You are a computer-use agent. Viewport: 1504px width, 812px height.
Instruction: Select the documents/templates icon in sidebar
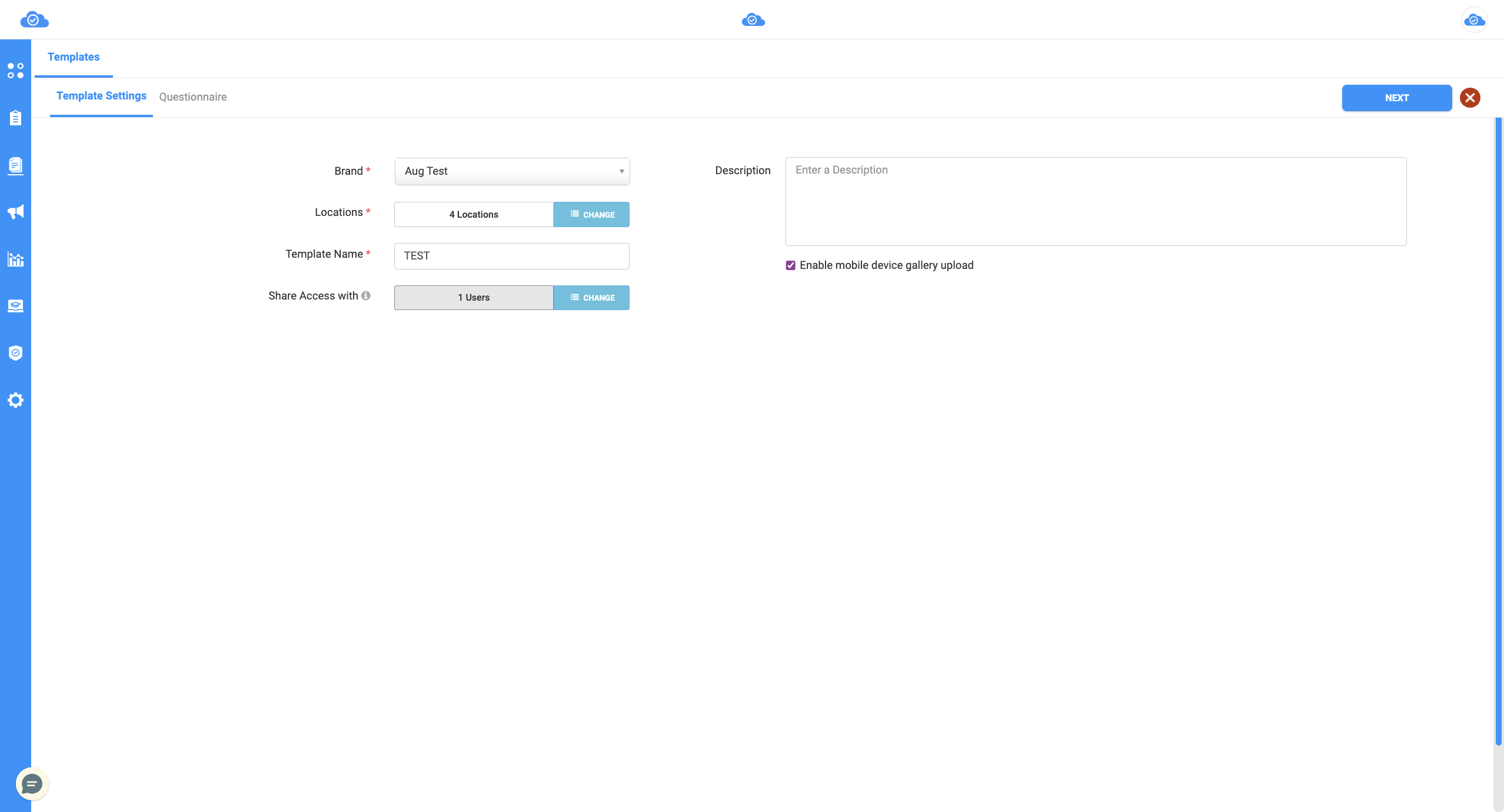tap(15, 164)
